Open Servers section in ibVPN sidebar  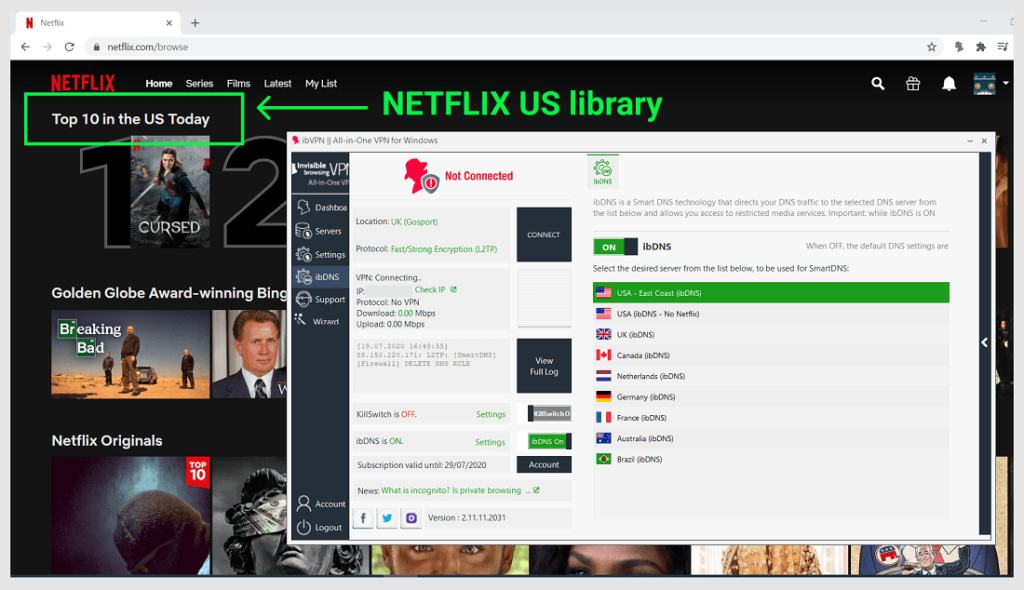pyautogui.click(x=321, y=231)
